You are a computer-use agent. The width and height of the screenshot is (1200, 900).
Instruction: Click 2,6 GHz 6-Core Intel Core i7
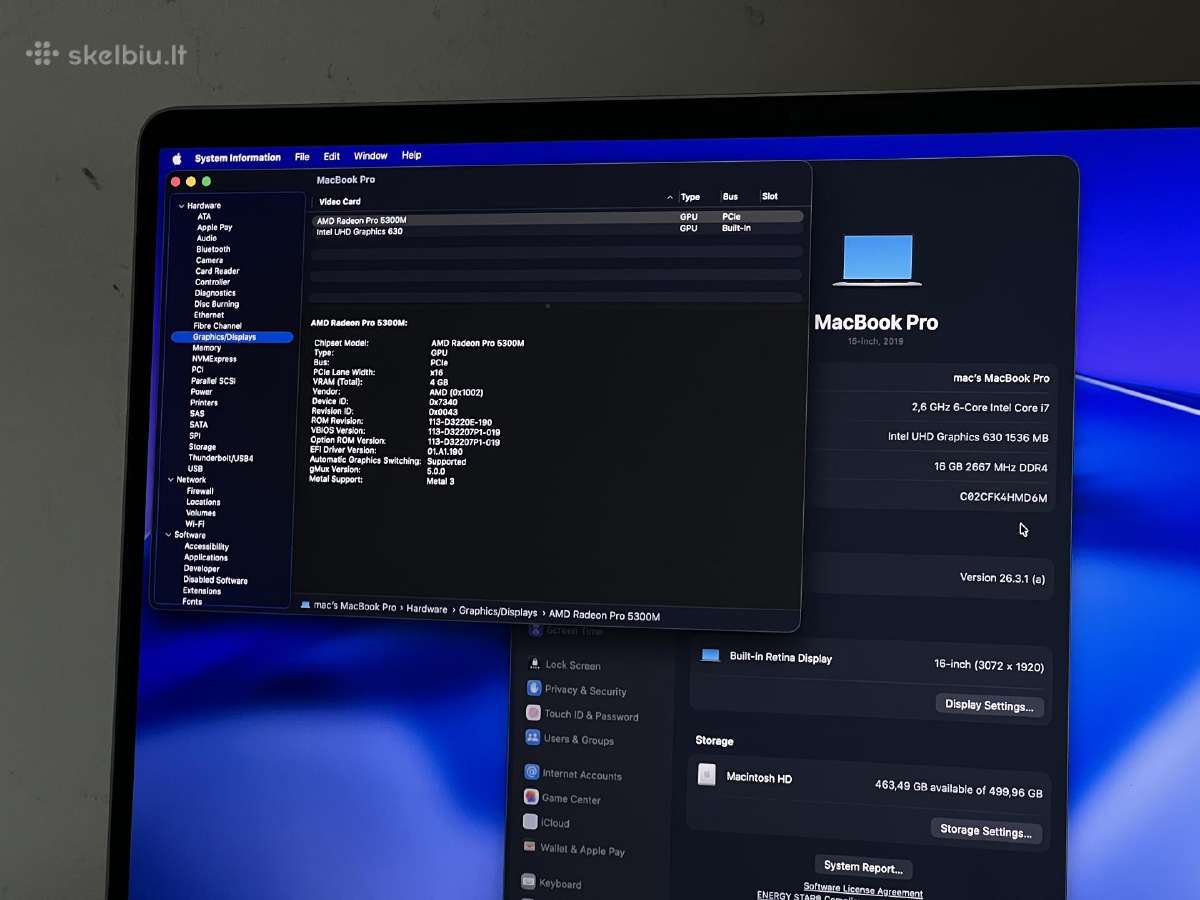pos(980,407)
